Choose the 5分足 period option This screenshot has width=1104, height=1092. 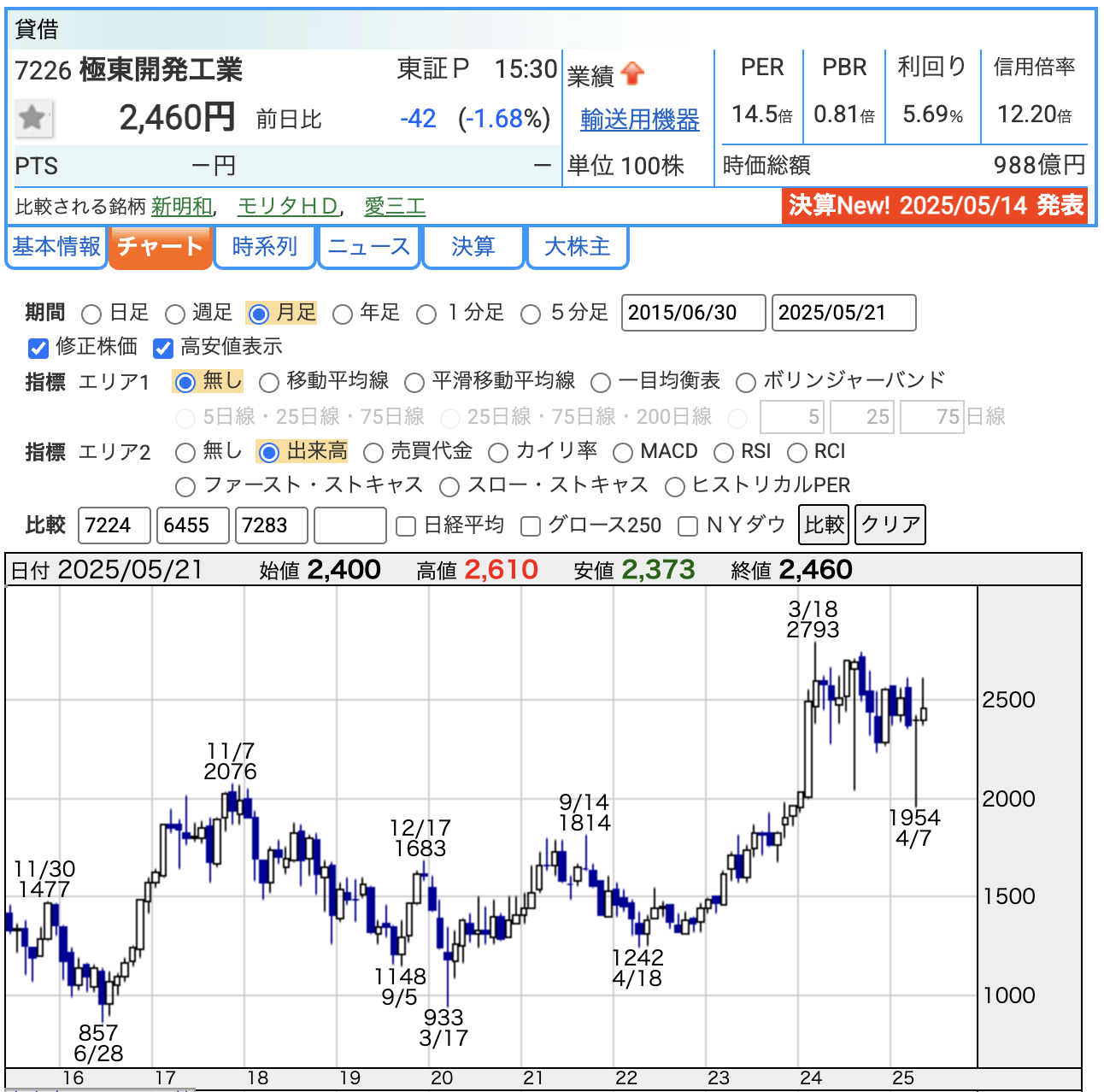(x=531, y=314)
